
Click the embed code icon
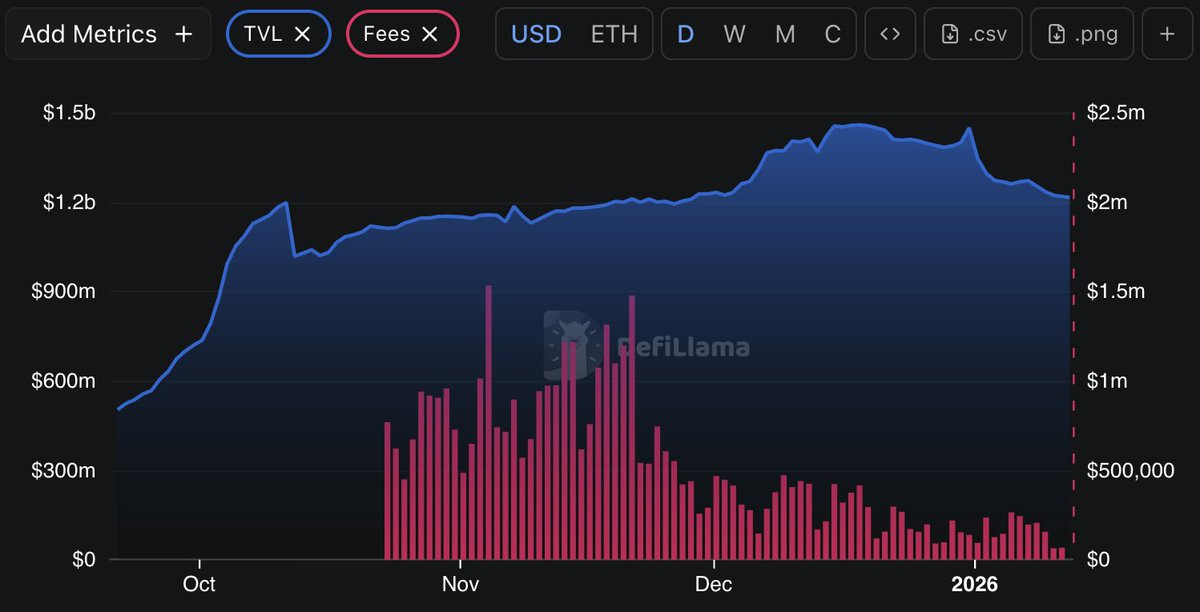pos(890,34)
